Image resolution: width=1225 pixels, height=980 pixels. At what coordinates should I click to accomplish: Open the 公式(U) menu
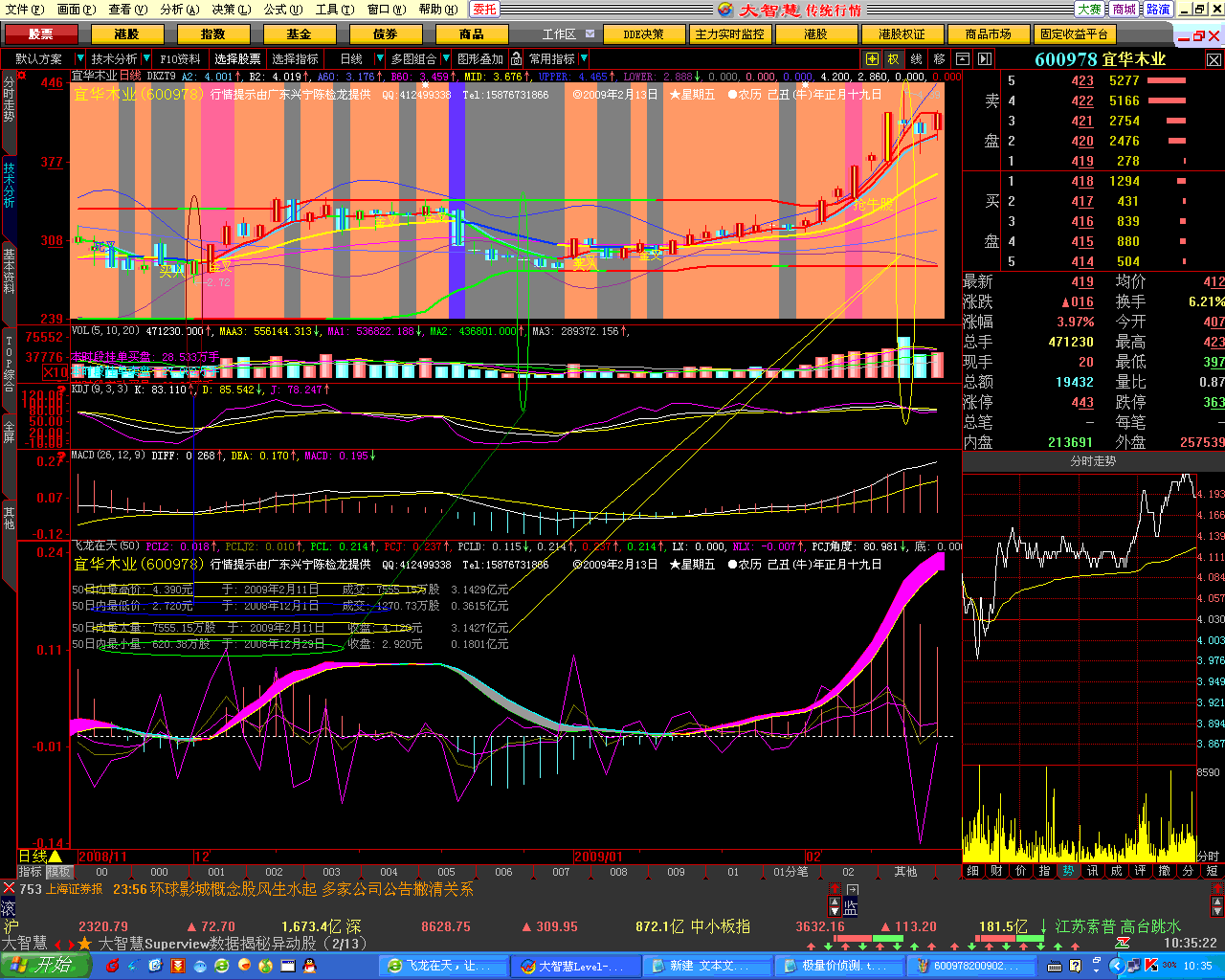coord(282,9)
